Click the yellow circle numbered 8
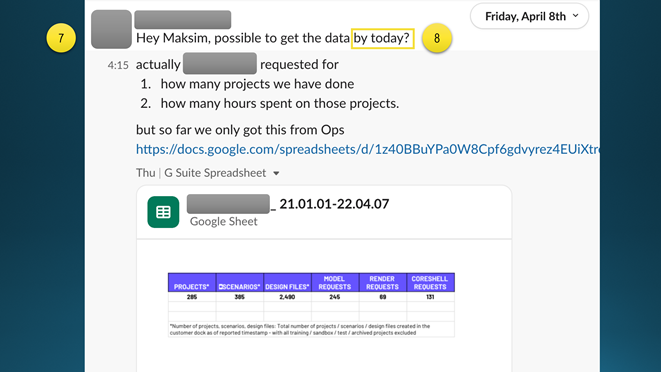 (437, 38)
